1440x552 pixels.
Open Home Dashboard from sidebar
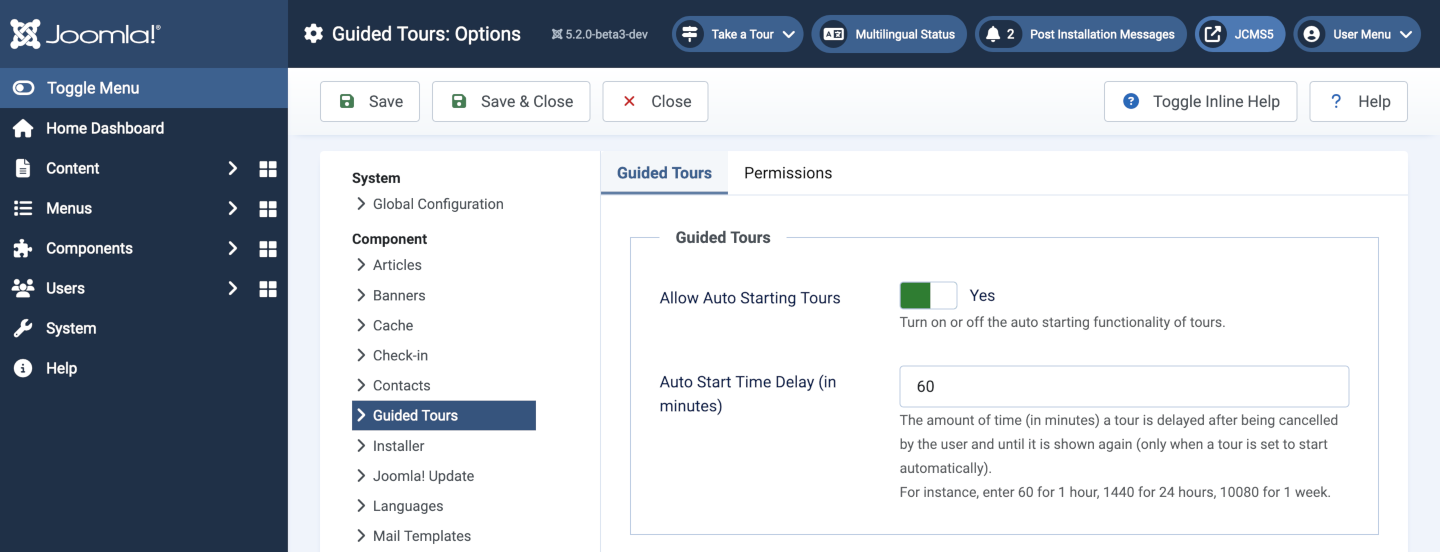click(x=105, y=128)
